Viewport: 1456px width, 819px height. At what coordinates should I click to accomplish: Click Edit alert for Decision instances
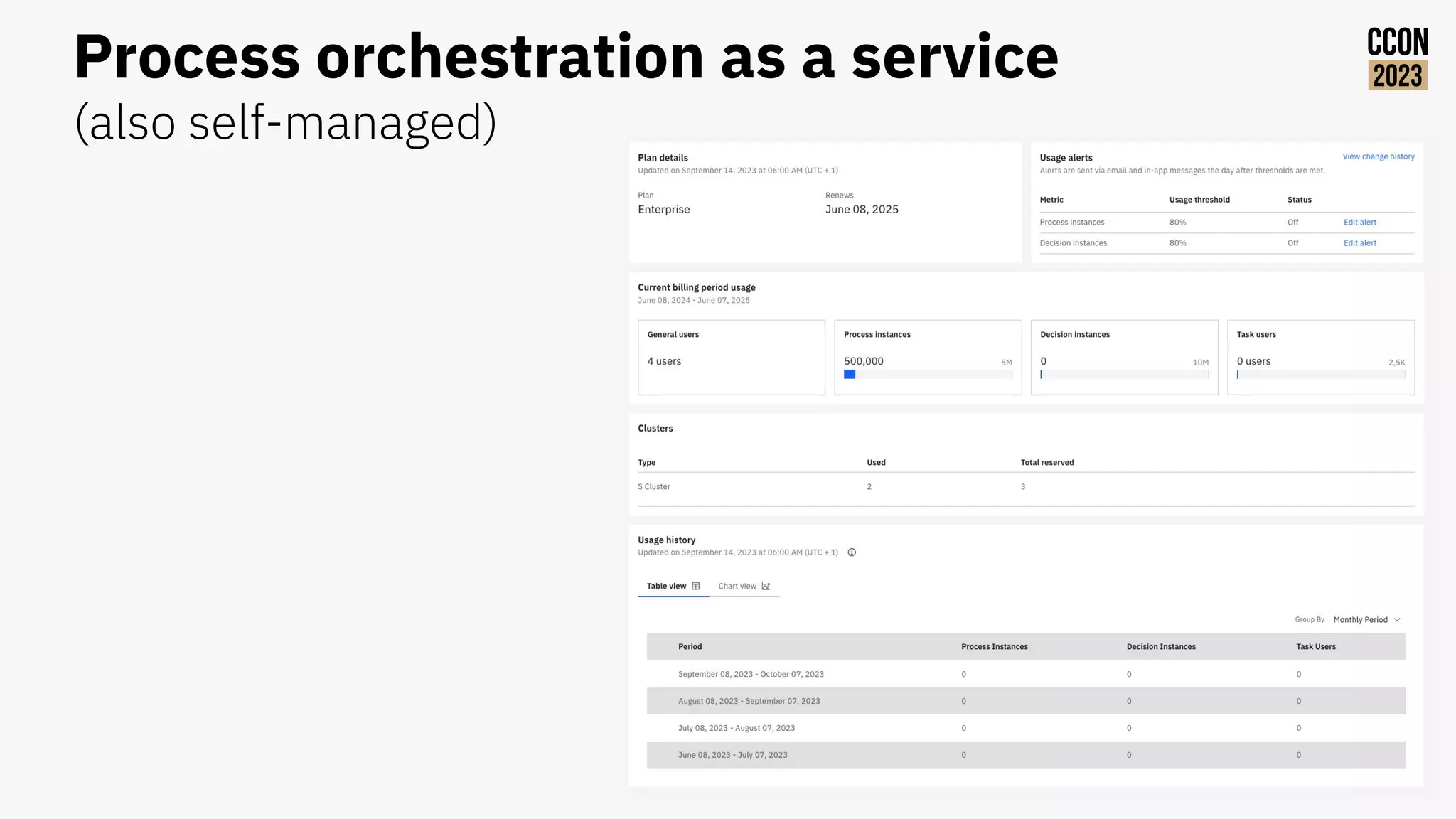1360,243
